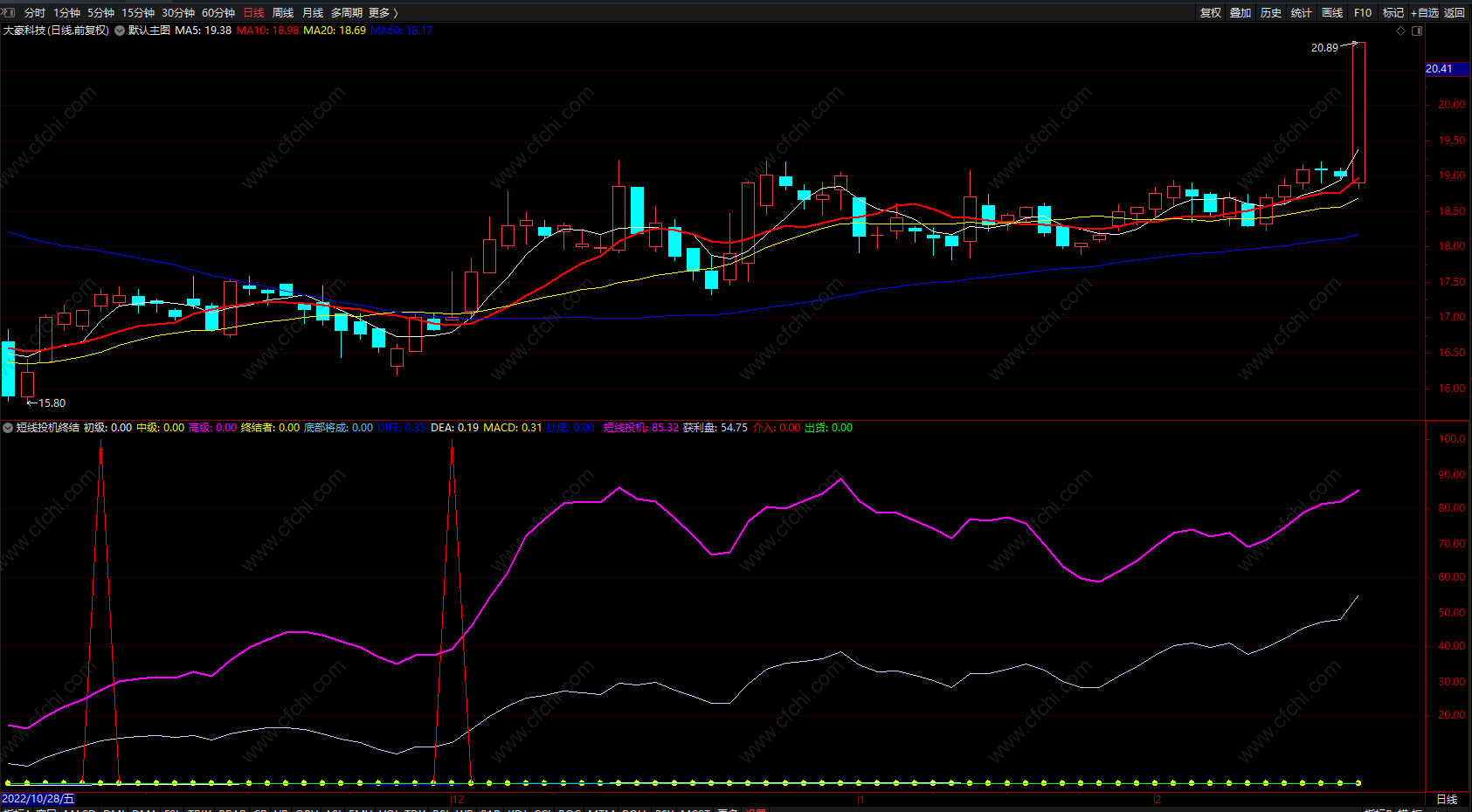
Task: Click the 标记 mark button
Action: coord(1393,12)
